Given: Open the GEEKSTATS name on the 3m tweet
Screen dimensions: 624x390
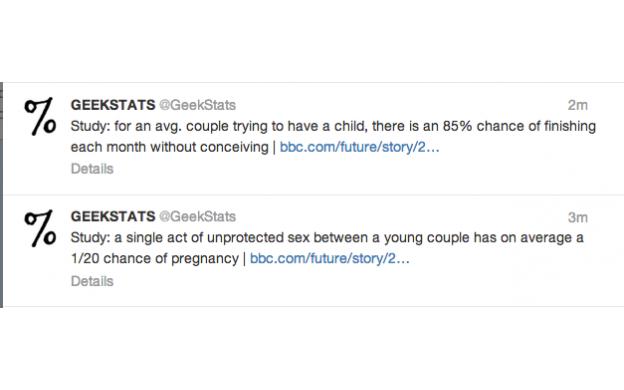Looking at the screenshot, I should [113, 216].
